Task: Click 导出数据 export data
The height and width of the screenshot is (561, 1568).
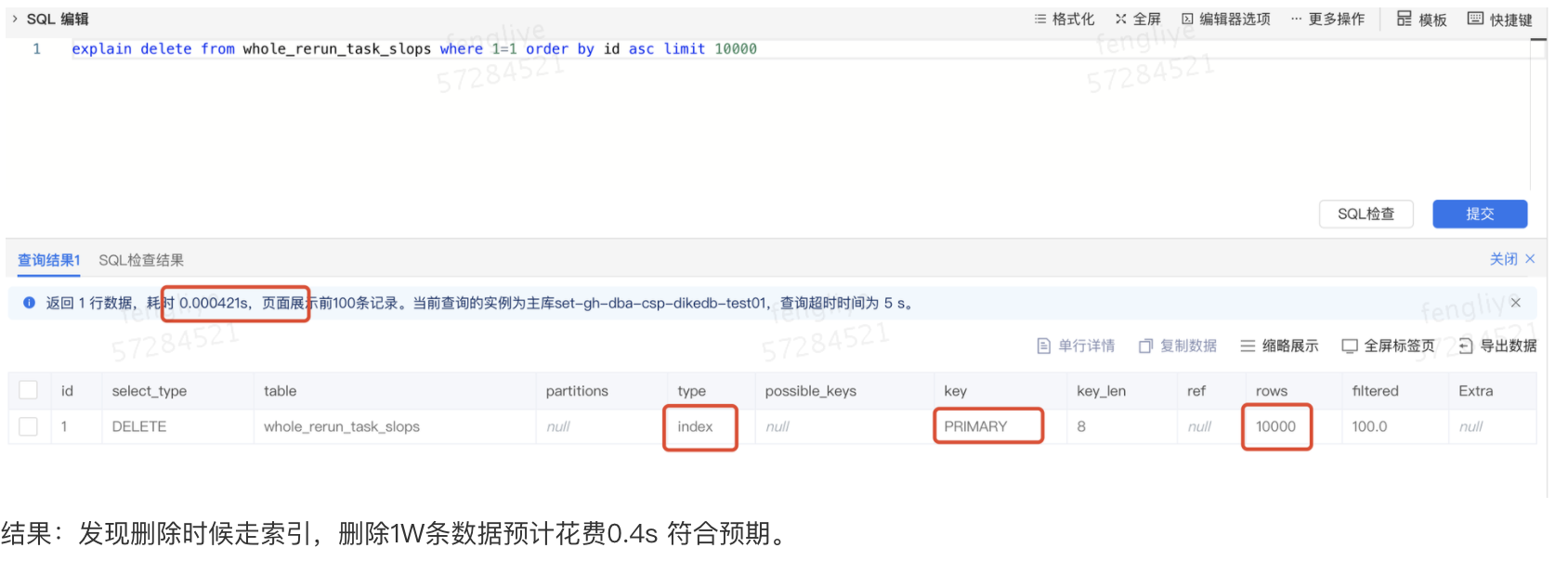Action: coord(1497,346)
